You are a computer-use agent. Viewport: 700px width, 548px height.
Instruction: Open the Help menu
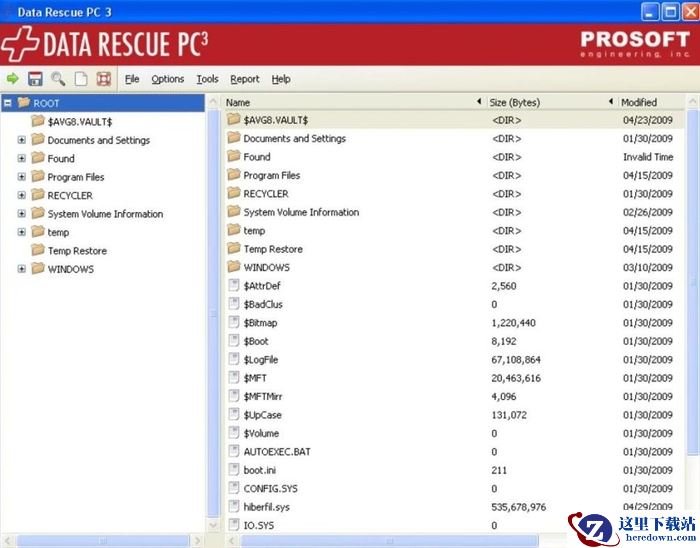281,79
